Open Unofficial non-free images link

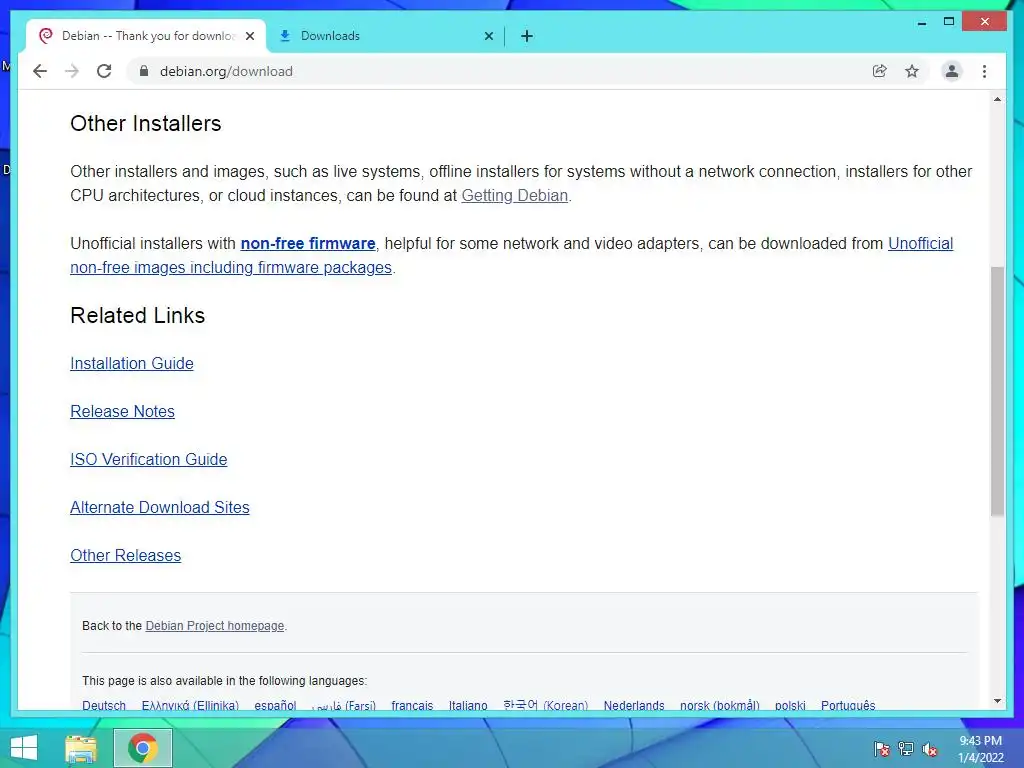click(511, 255)
